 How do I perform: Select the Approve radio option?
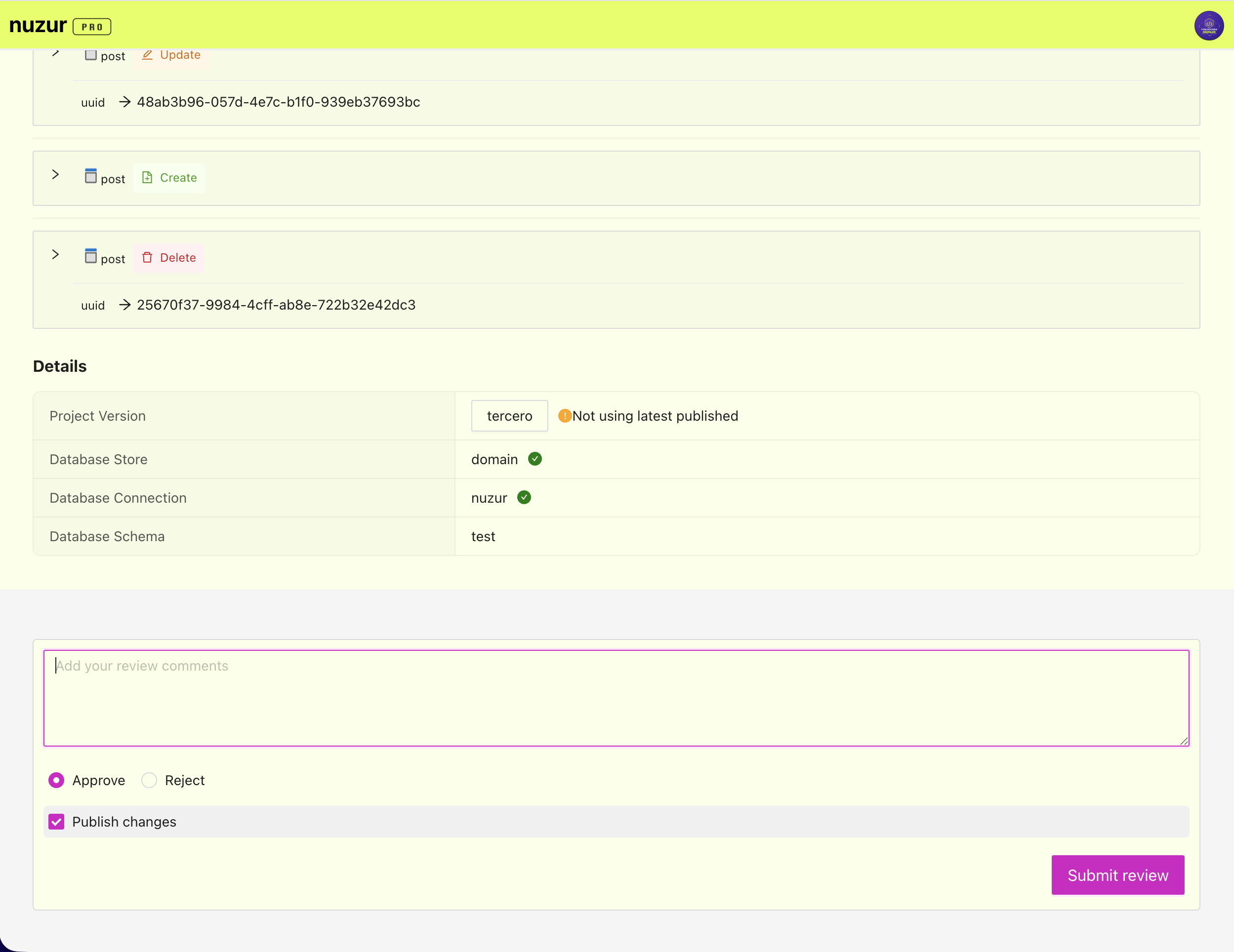coord(56,780)
